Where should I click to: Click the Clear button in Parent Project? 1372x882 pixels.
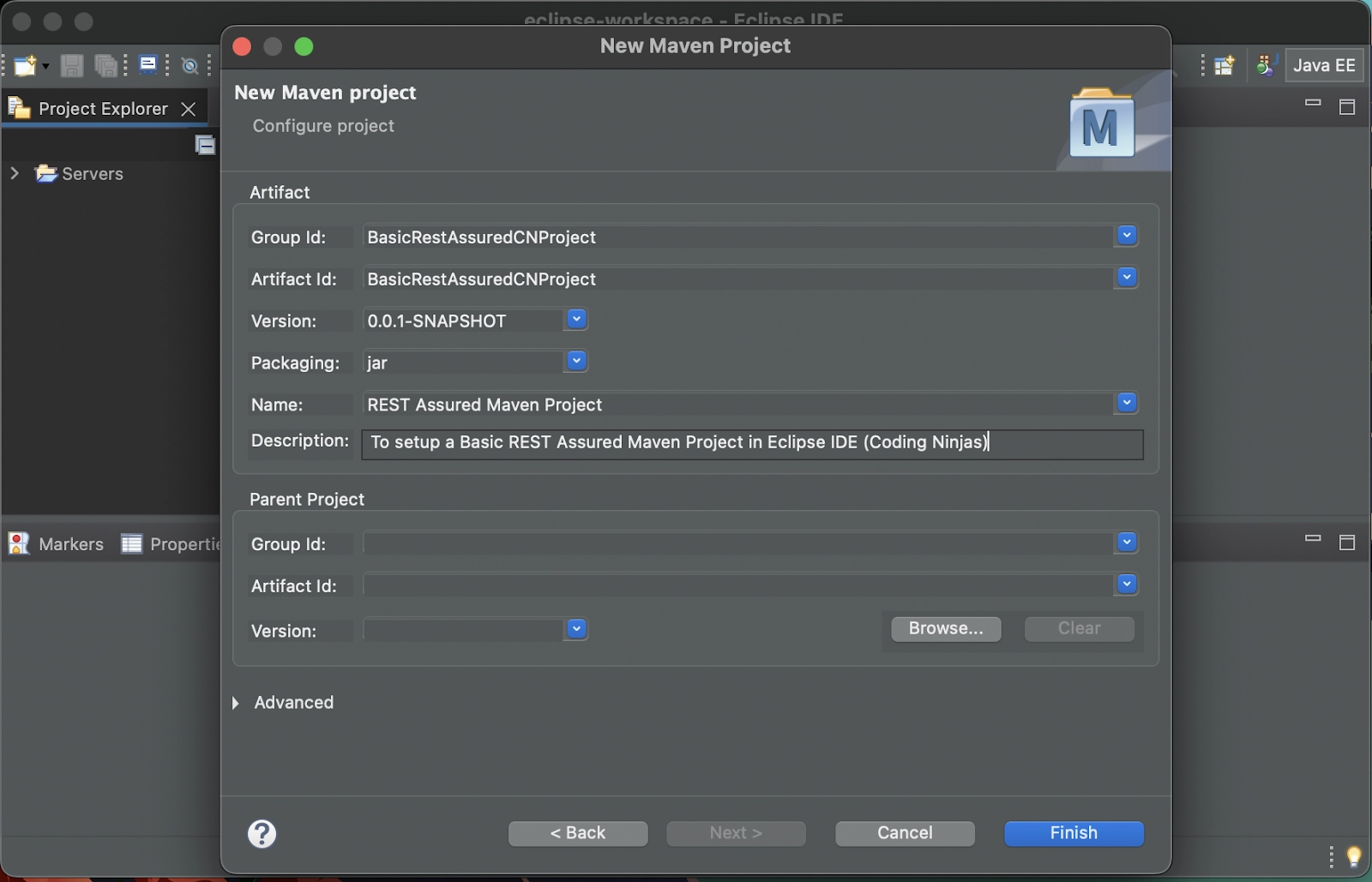(x=1079, y=628)
